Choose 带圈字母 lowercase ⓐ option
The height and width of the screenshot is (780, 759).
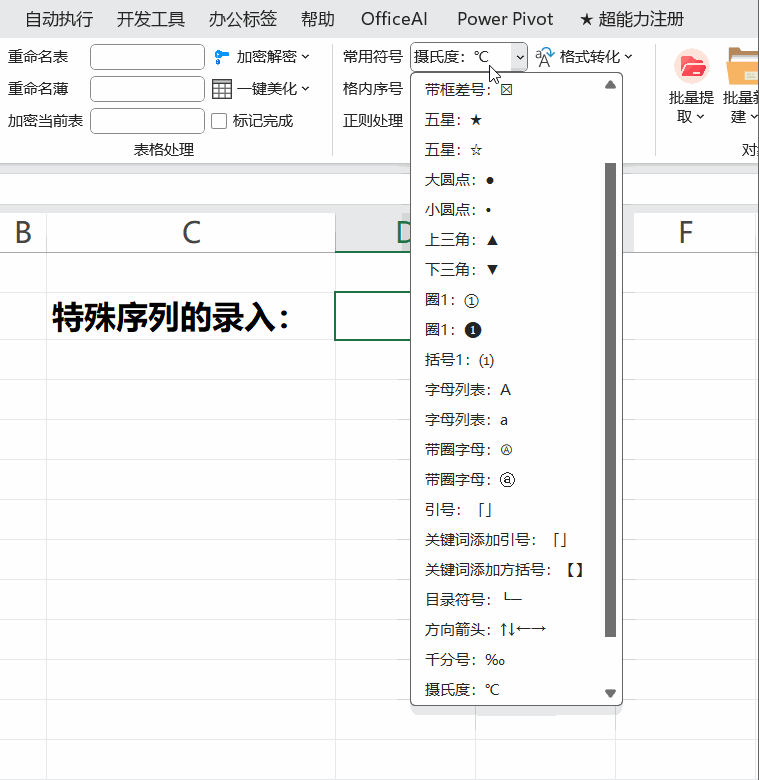tap(507, 480)
